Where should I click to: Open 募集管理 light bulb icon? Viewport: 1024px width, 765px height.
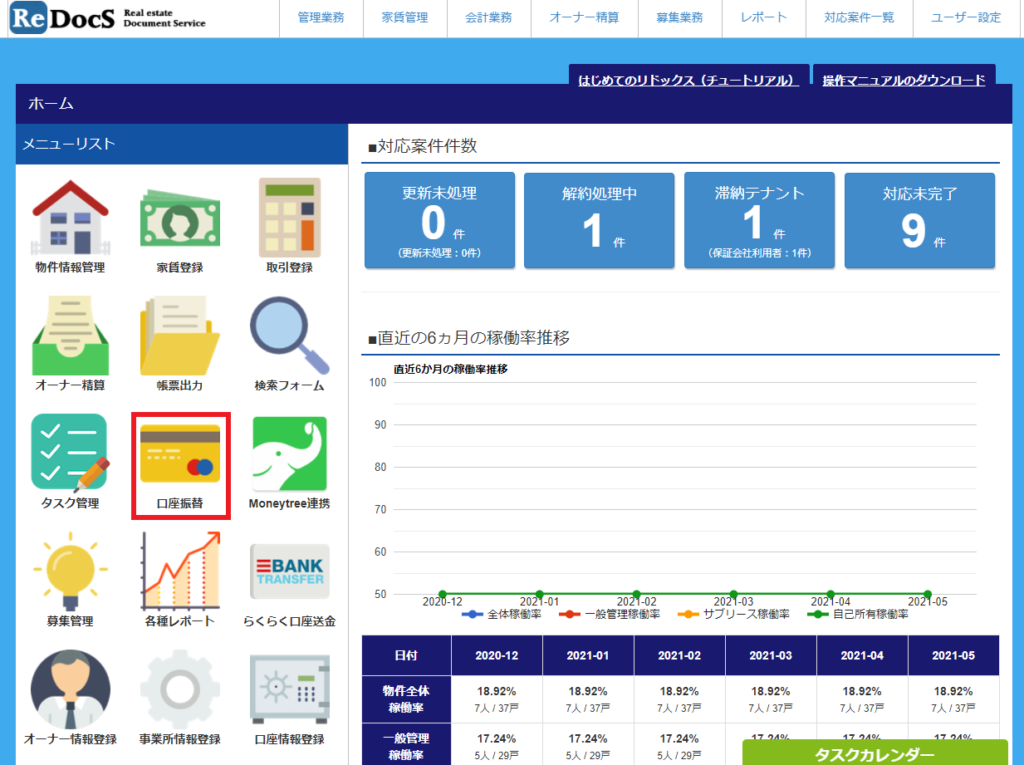(x=71, y=572)
